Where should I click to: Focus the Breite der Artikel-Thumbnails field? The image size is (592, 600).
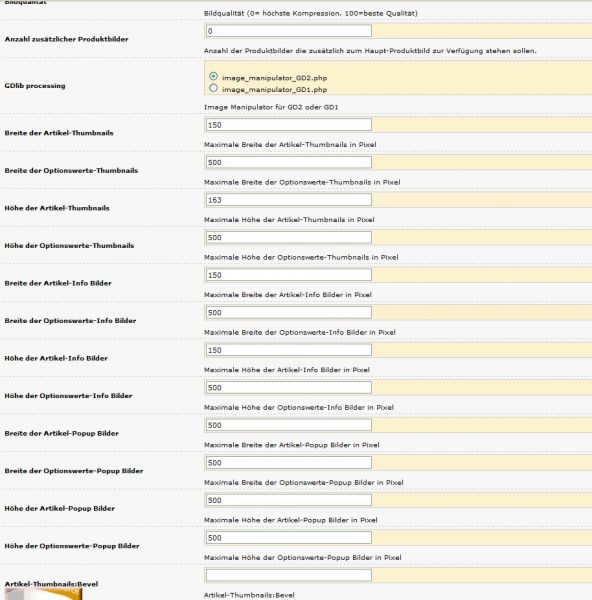289,125
